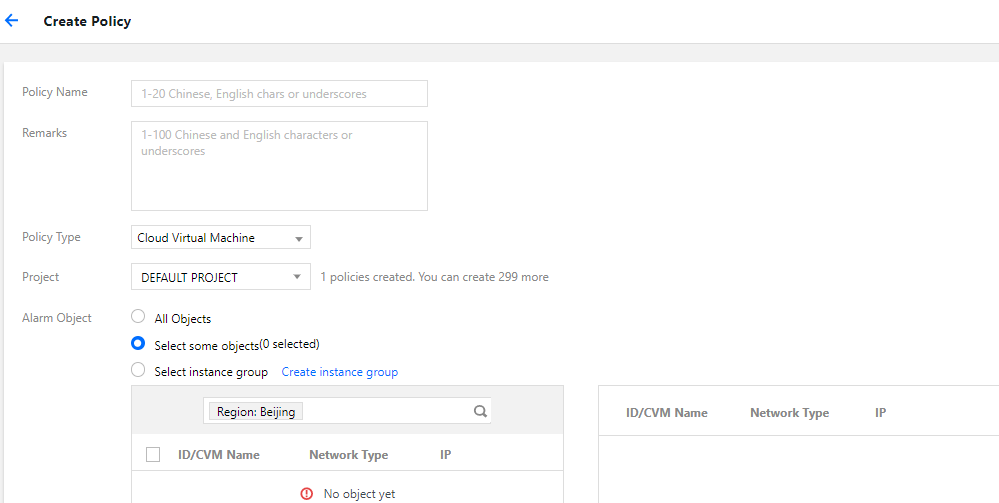This screenshot has width=999, height=503.
Task: Click the search magnifier icon
Action: click(480, 411)
